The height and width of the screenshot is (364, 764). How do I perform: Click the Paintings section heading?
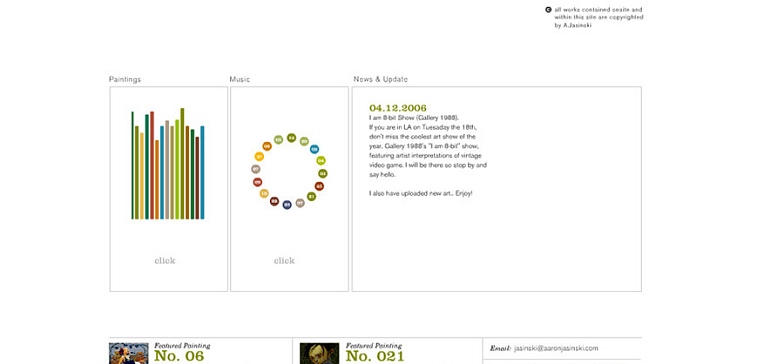125,79
